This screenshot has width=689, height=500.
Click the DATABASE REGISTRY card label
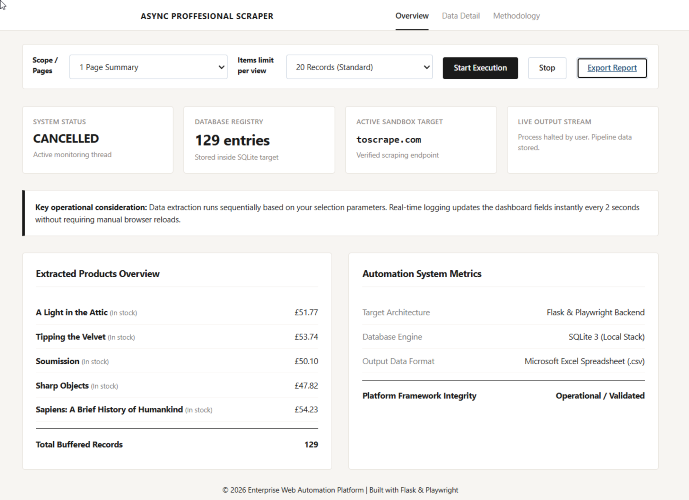tap(229, 122)
